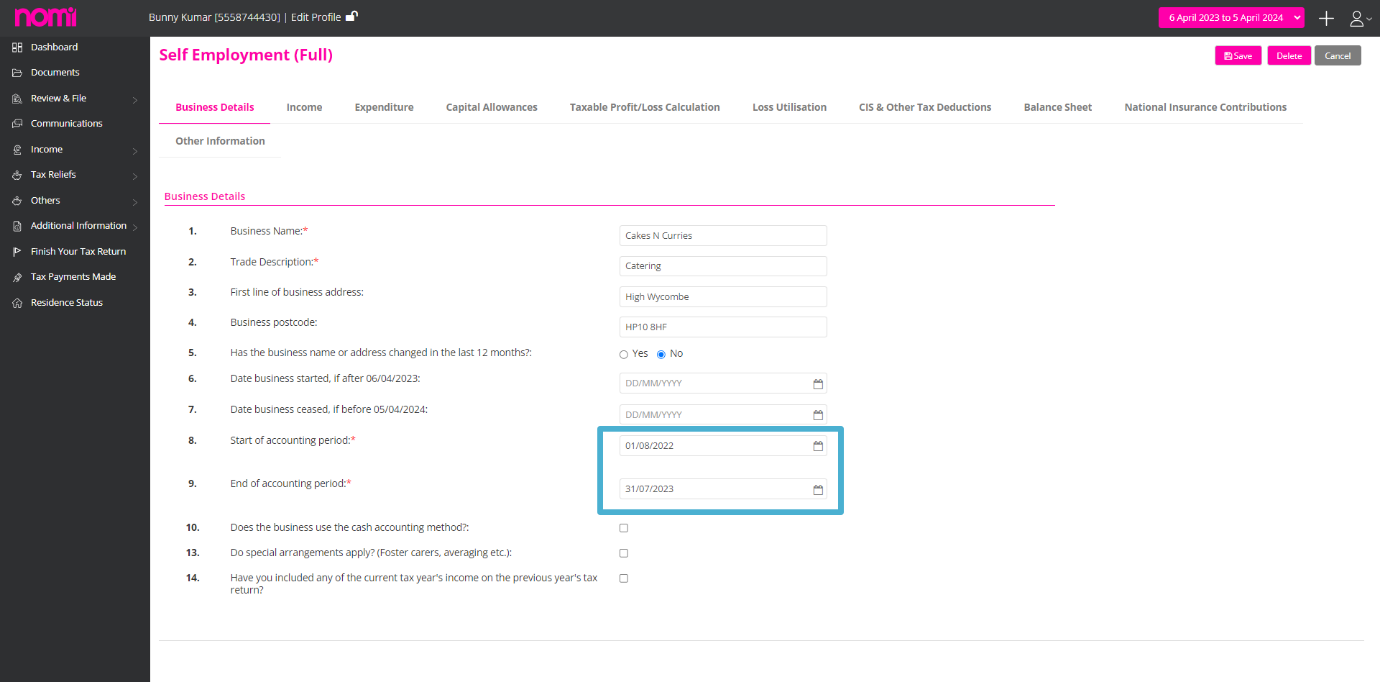
Task: Expand the Tax Reliefs submenu arrow
Action: pos(135,176)
